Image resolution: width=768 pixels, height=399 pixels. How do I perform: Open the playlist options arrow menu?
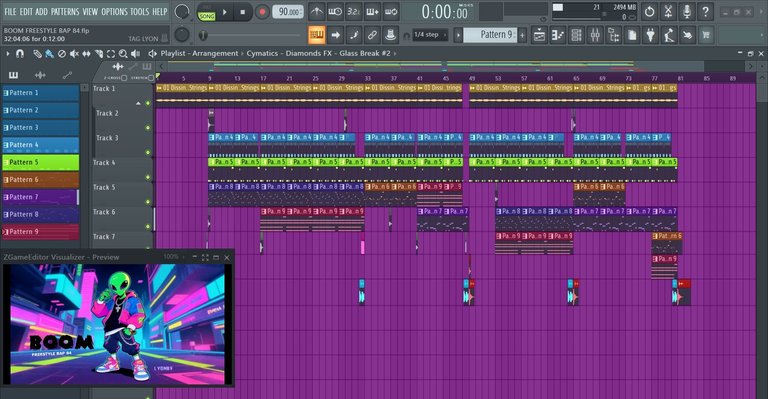click(x=7, y=53)
